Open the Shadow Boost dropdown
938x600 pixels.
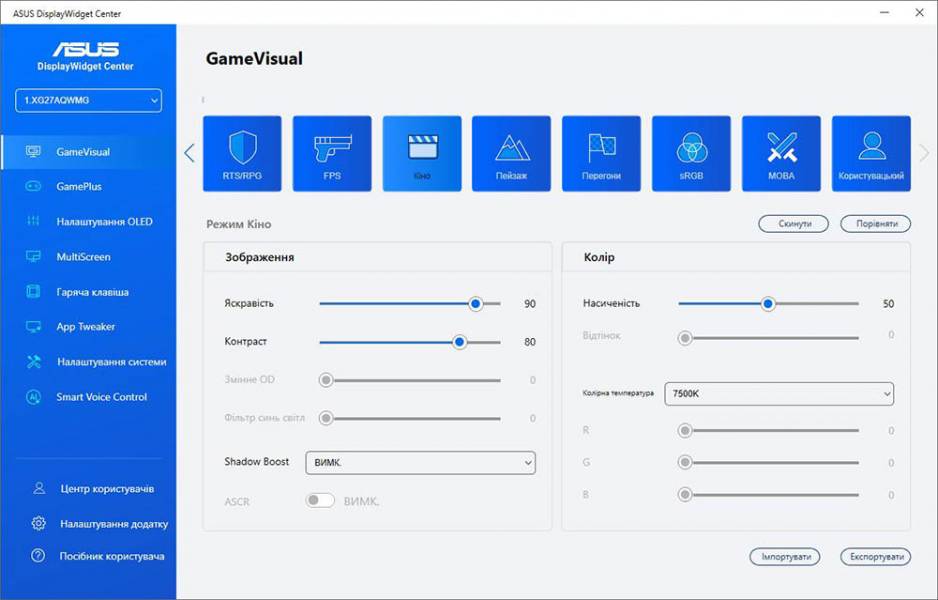[420, 462]
